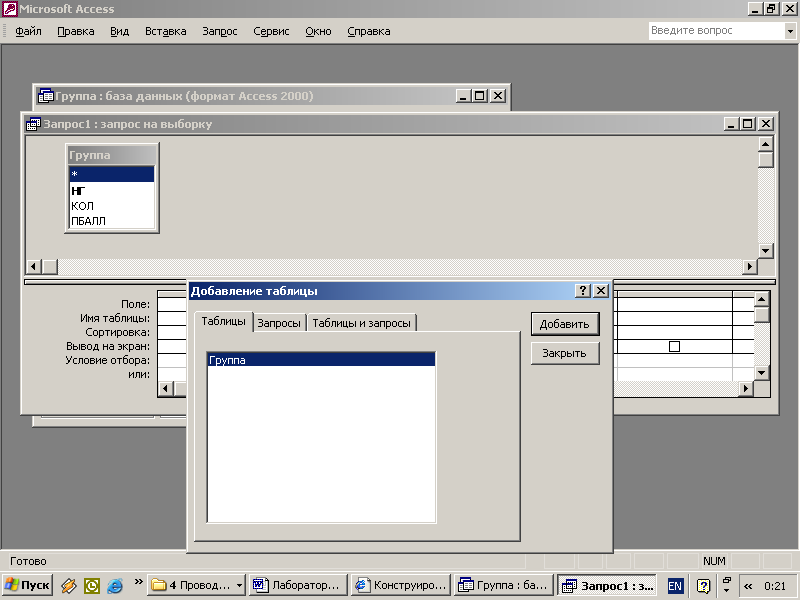Open the Файл menu
Image resolution: width=800 pixels, height=600 pixels.
(28, 31)
